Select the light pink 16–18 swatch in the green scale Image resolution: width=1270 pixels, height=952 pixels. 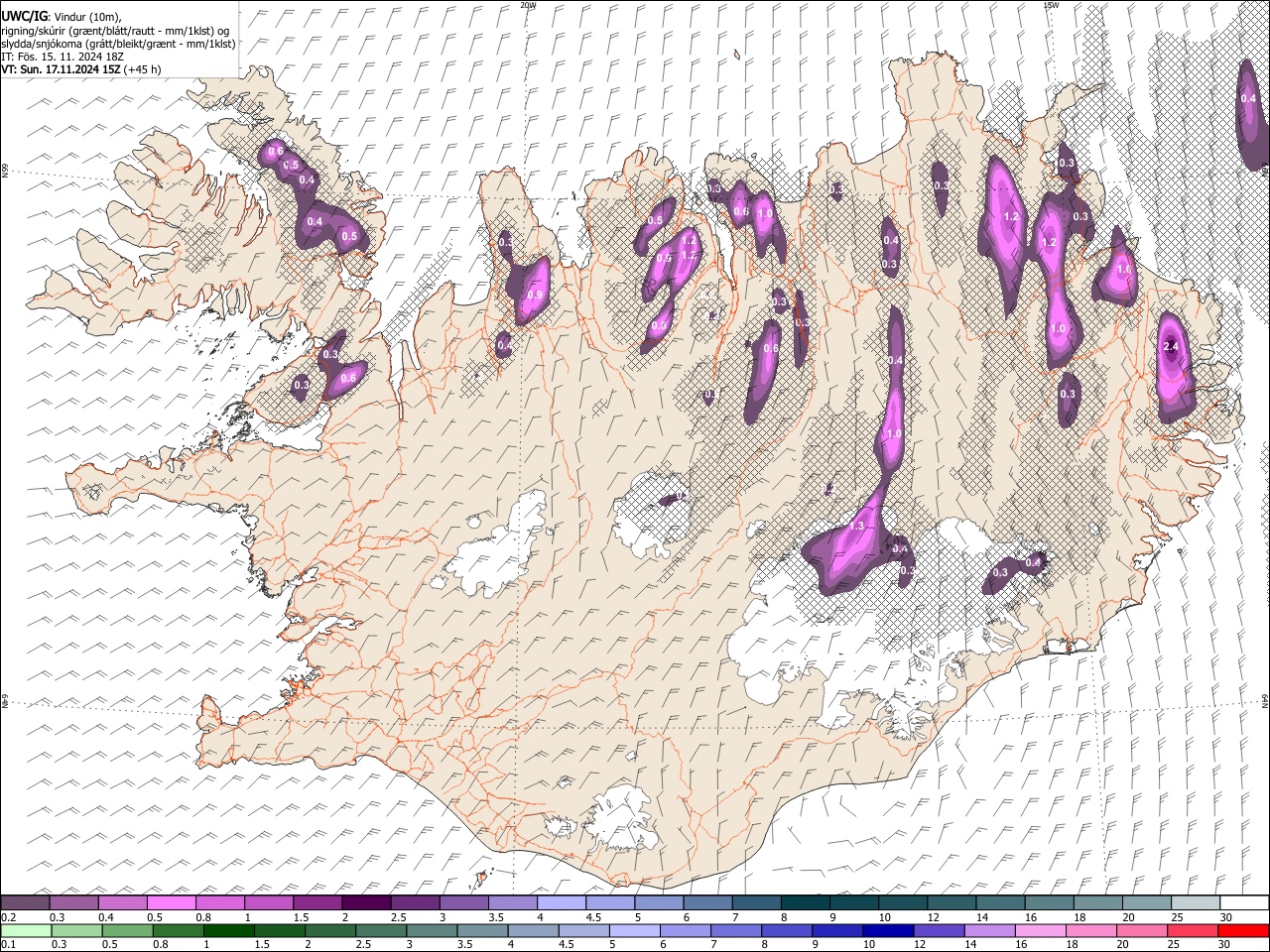click(x=1041, y=930)
